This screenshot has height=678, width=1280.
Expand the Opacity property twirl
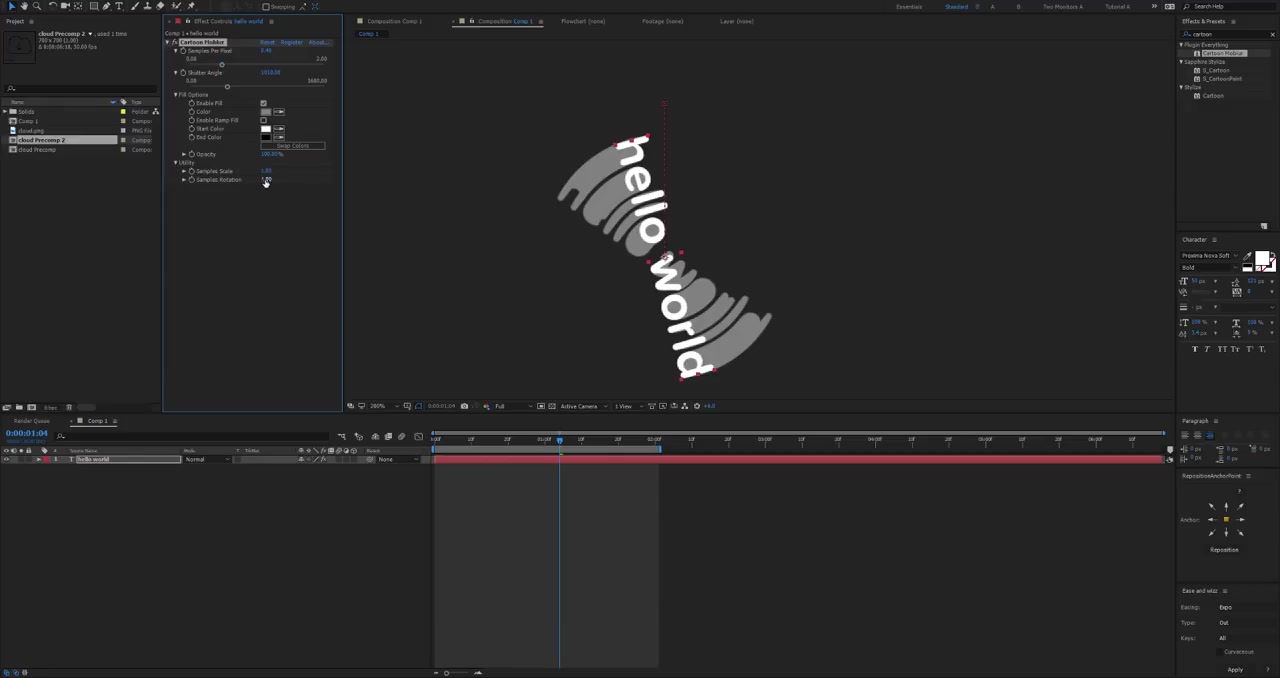pos(184,154)
